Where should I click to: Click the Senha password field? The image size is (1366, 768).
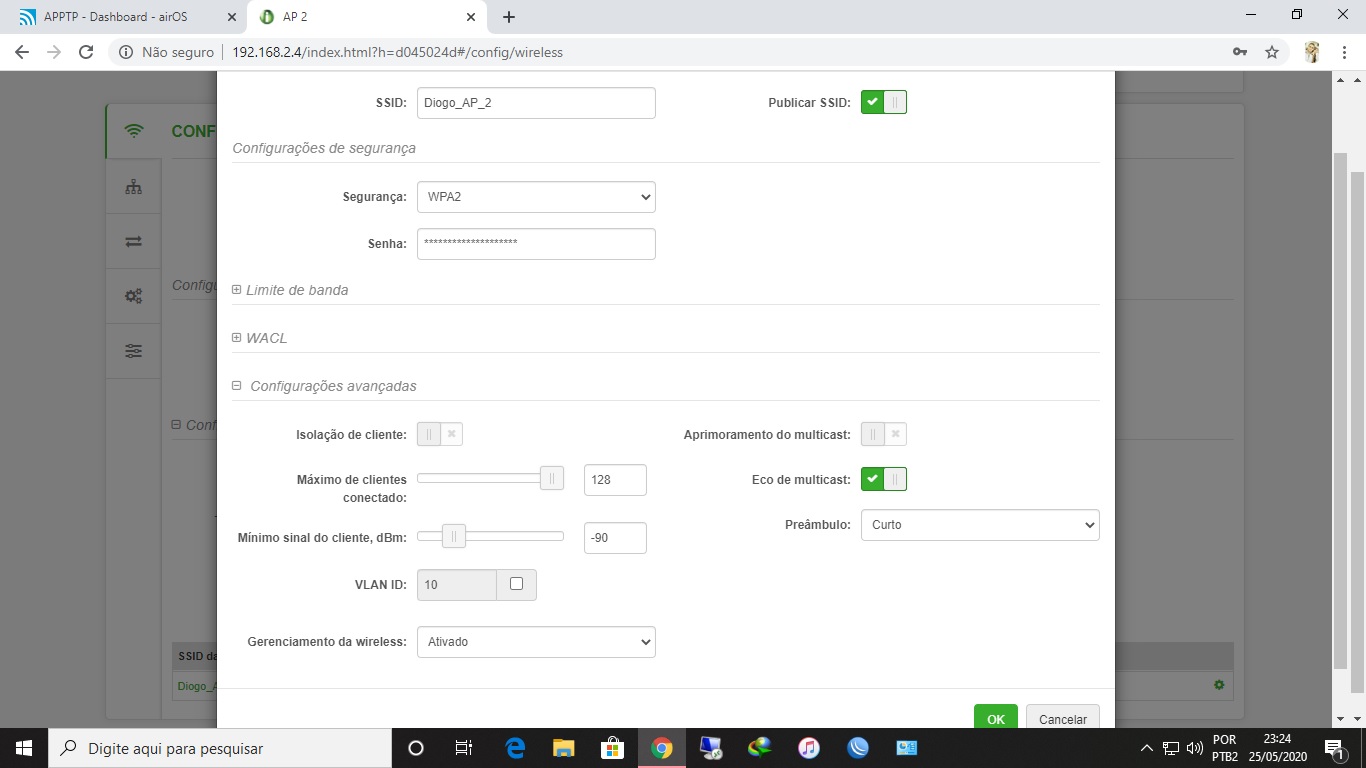coord(536,244)
